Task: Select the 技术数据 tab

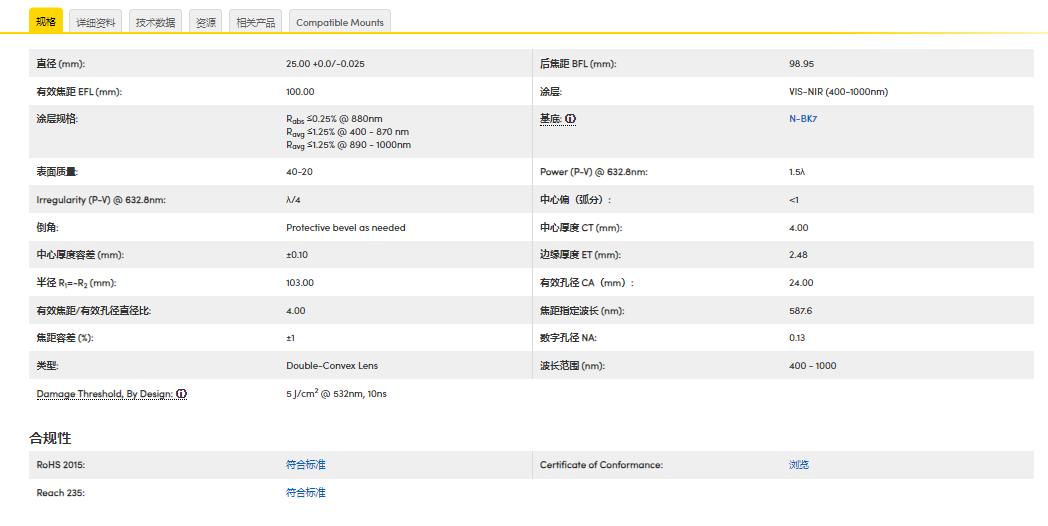Action: (x=155, y=22)
